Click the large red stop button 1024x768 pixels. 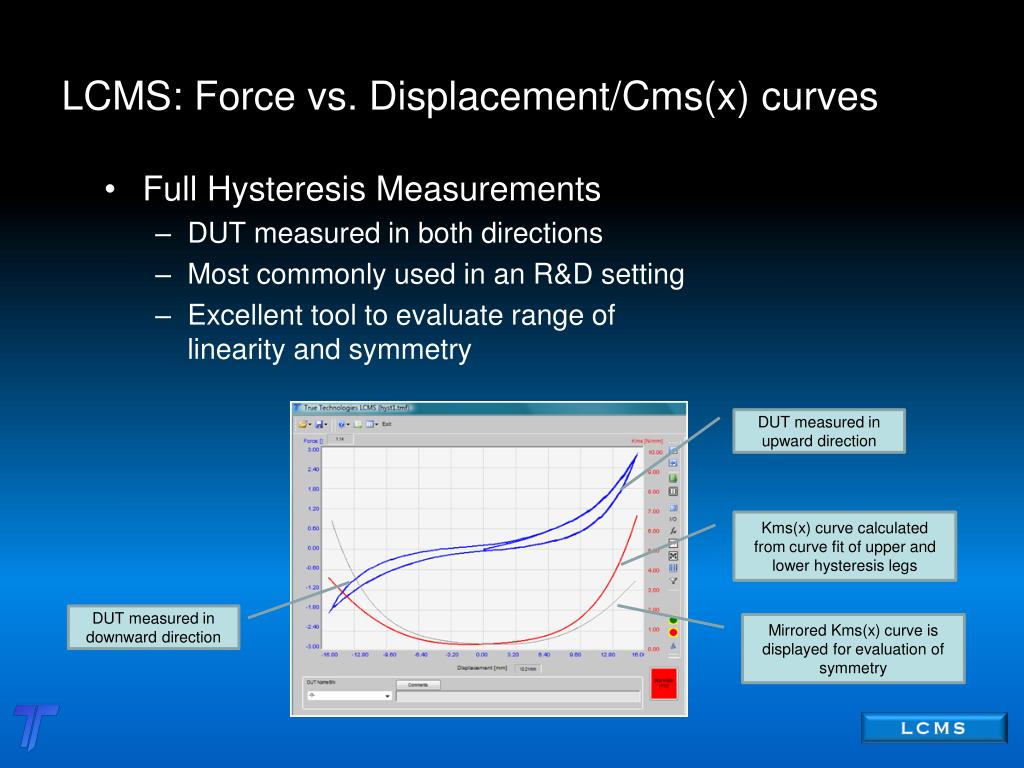pyautogui.click(x=664, y=683)
